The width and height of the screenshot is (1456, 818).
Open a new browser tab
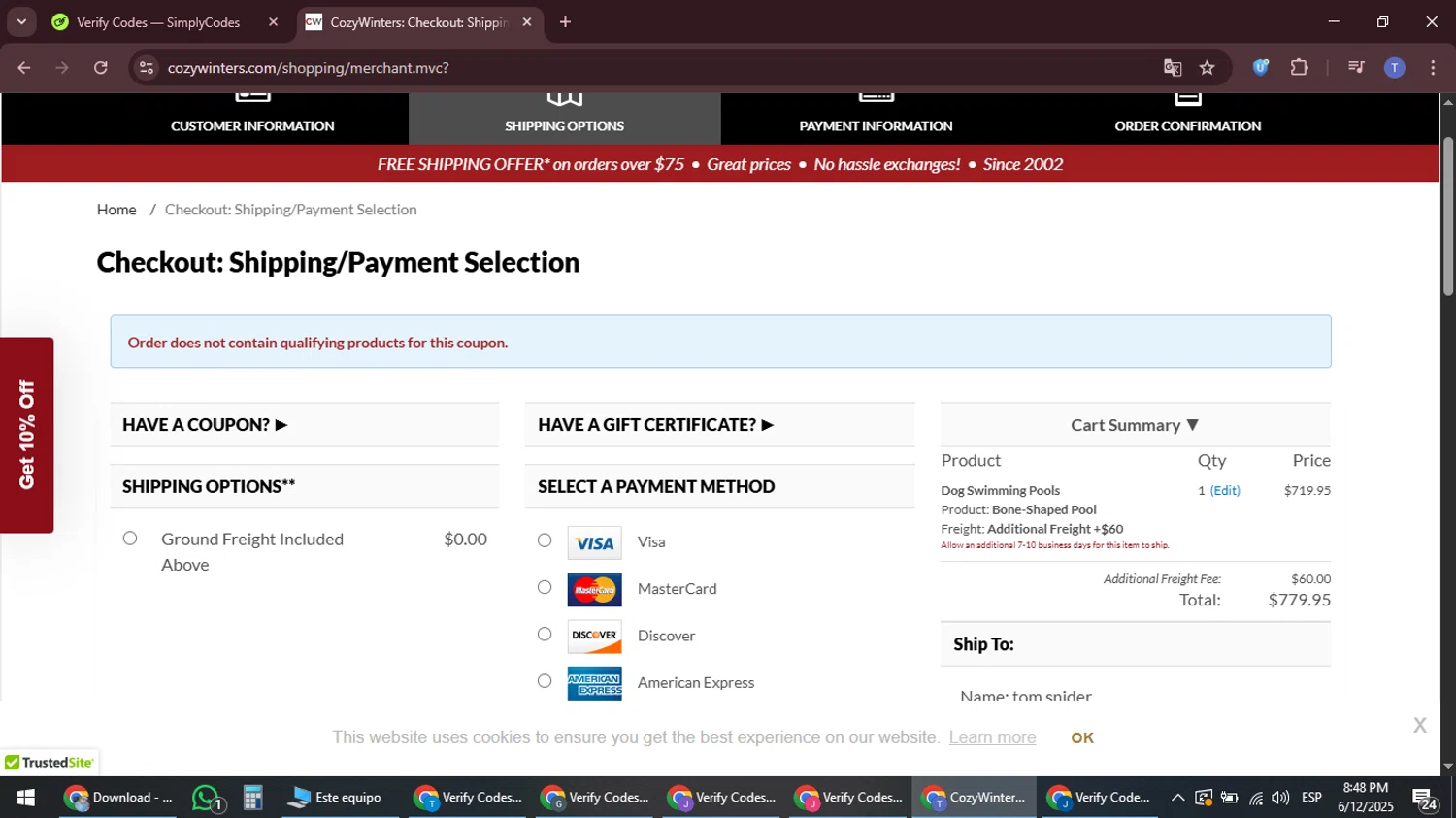click(x=566, y=22)
